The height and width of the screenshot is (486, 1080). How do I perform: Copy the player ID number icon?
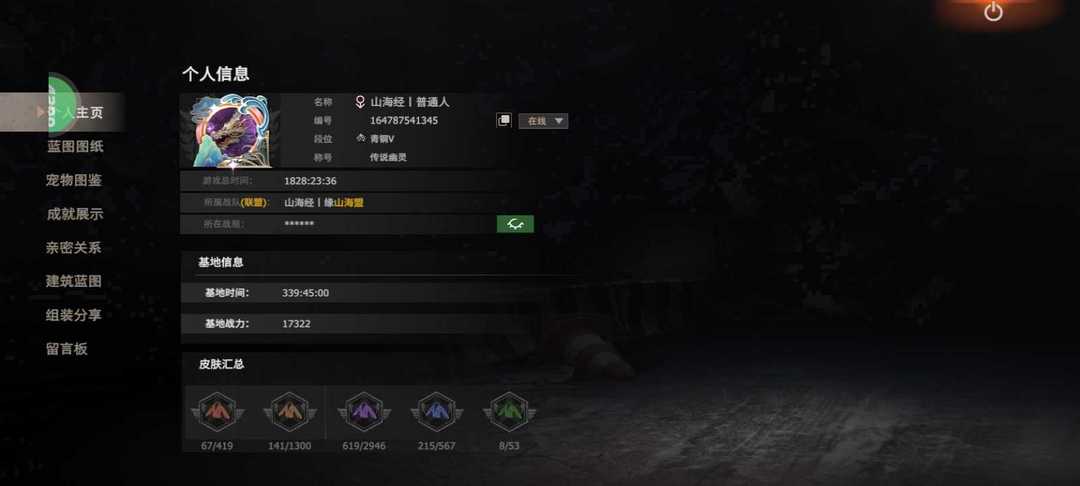(x=503, y=120)
